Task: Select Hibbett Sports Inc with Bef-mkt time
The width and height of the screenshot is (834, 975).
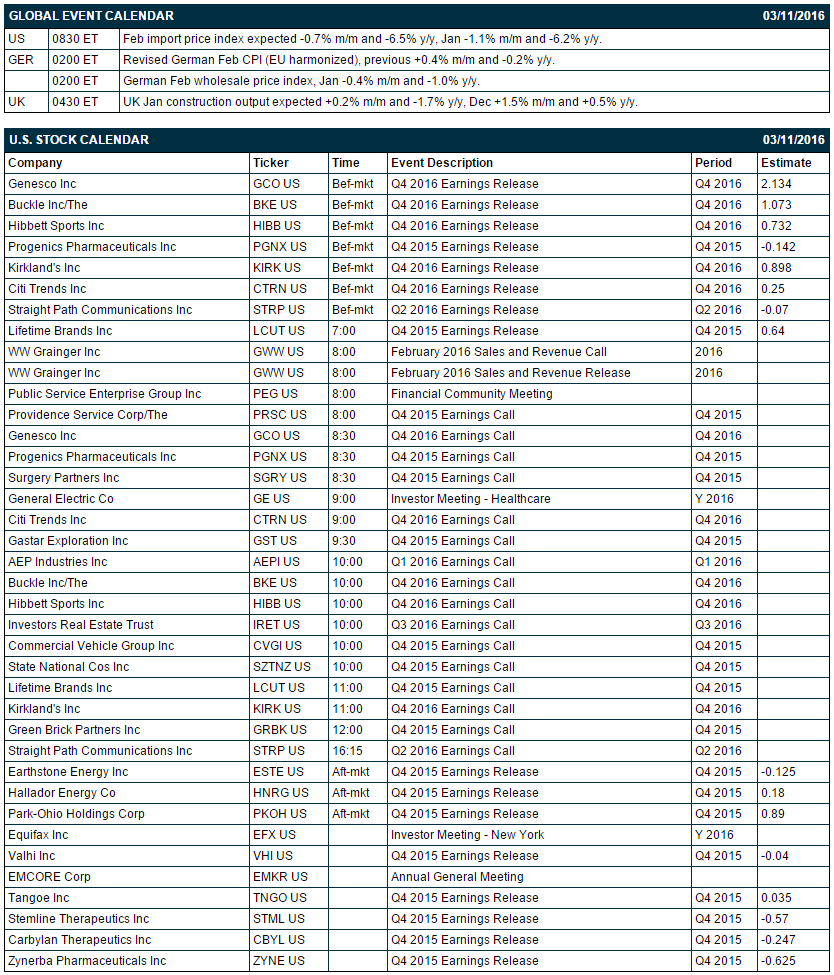Action: tap(56, 226)
